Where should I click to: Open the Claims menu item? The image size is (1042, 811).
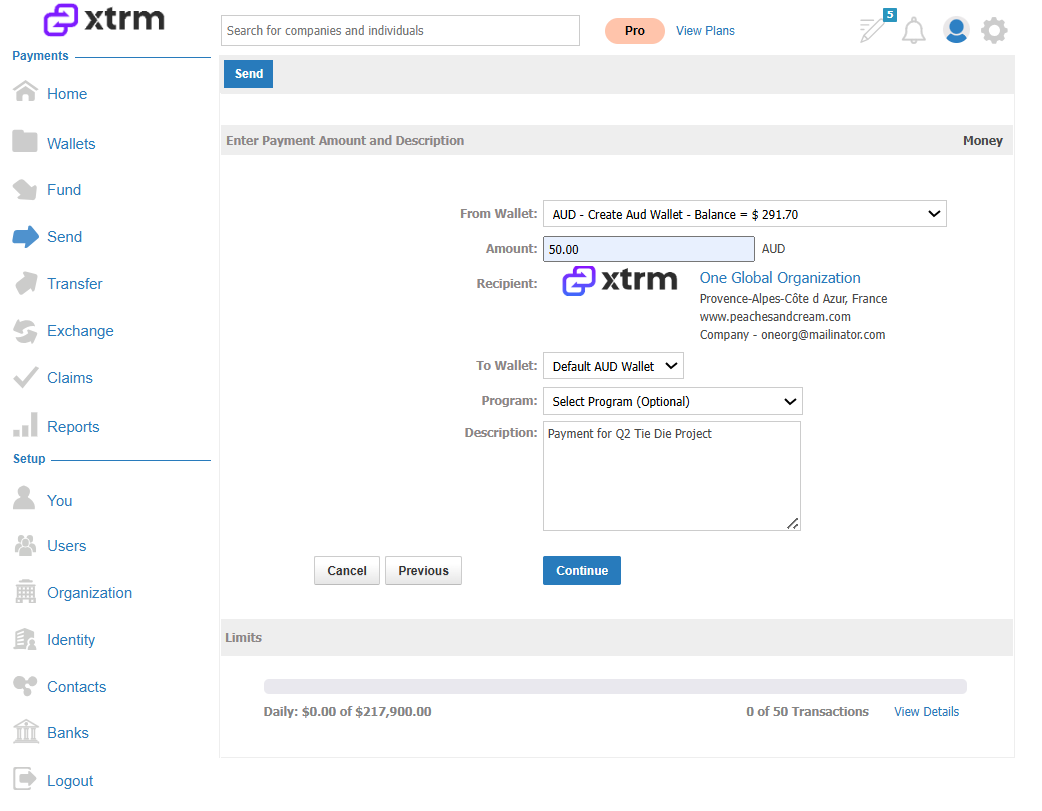coord(70,378)
